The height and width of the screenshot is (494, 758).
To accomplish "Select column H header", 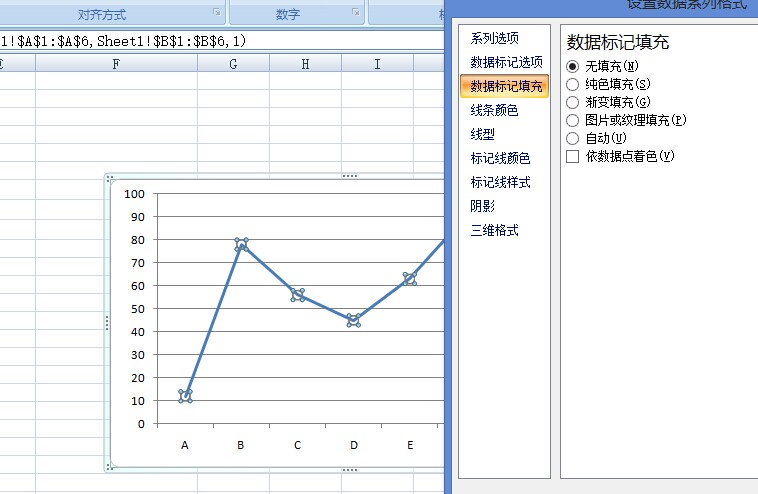I will click(x=306, y=64).
